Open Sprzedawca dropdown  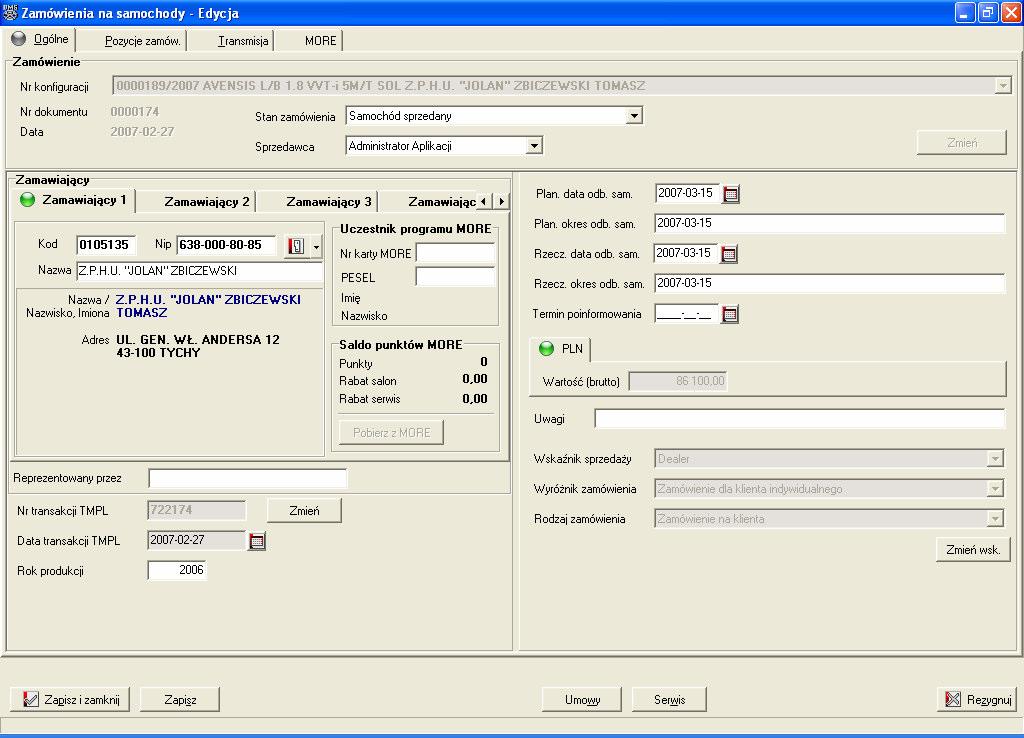(x=534, y=146)
